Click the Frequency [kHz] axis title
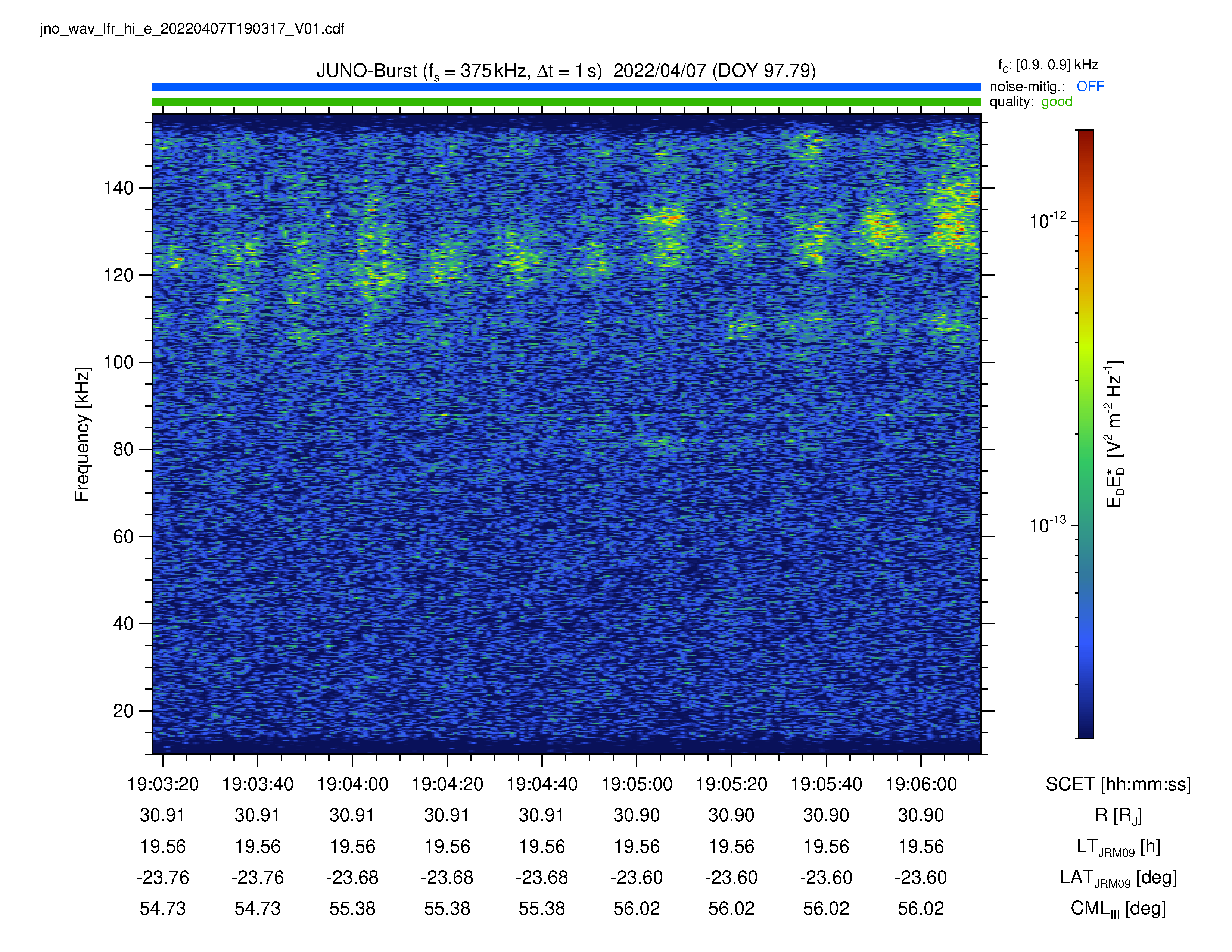1232x952 pixels. 82,434
